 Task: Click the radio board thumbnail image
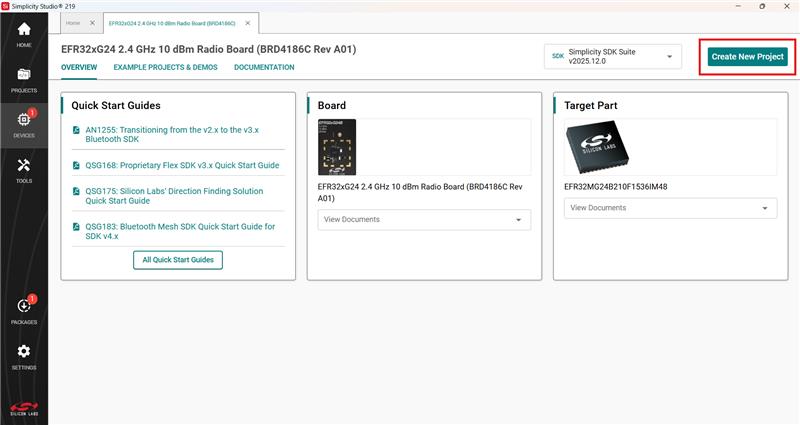(337, 147)
